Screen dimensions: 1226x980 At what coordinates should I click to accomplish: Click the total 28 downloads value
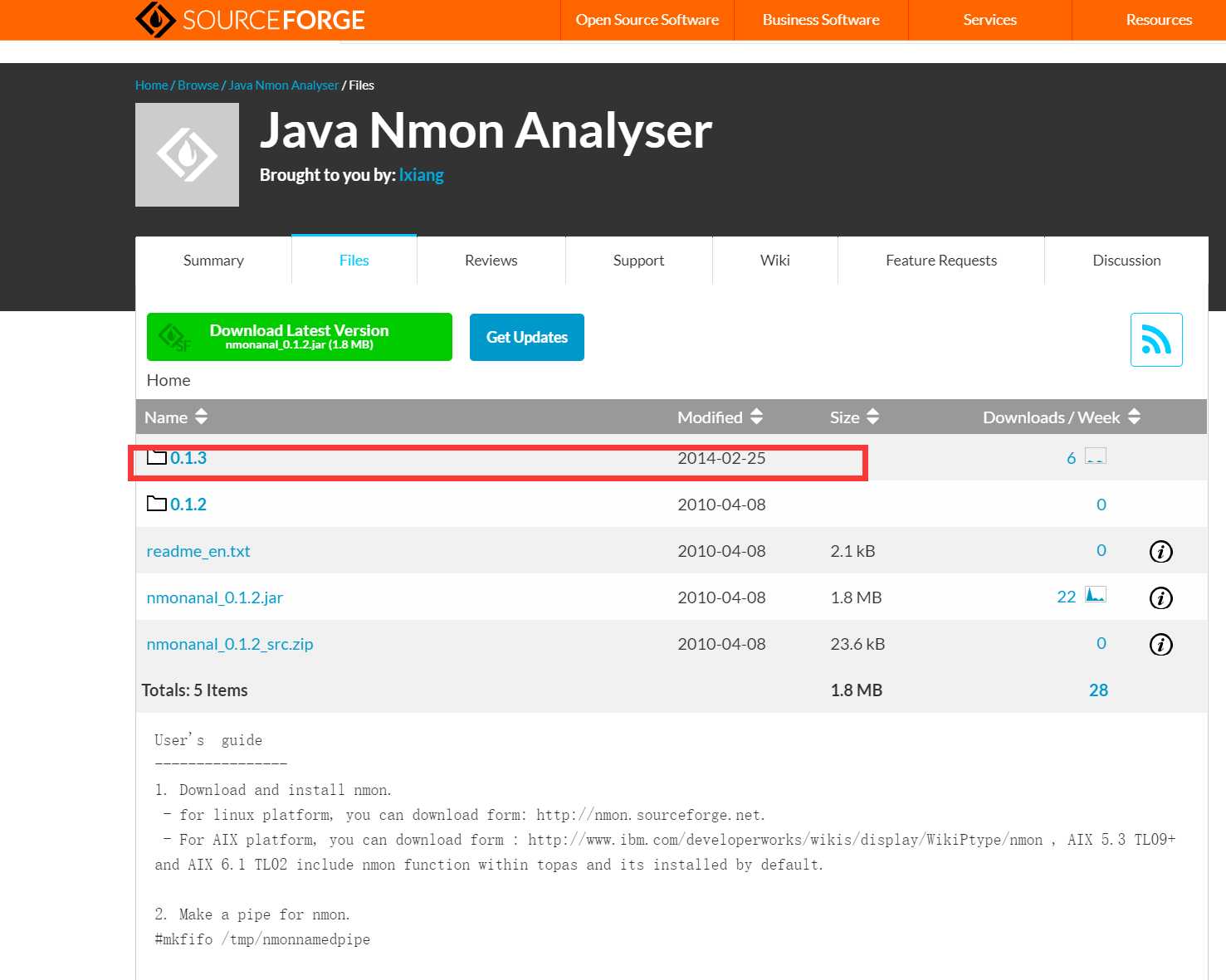pos(1098,690)
